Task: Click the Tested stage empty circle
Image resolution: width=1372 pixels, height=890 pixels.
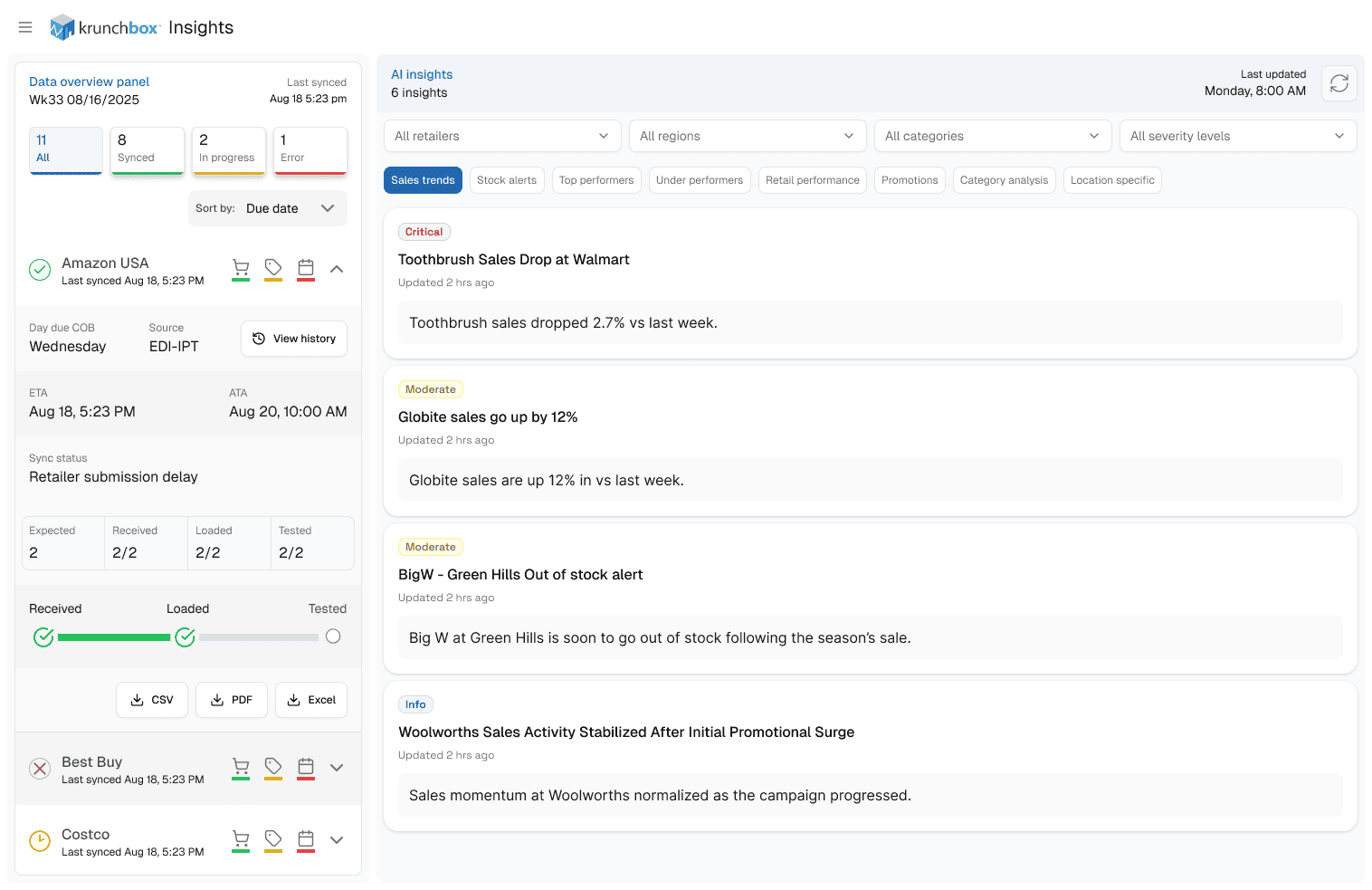Action: coord(333,636)
